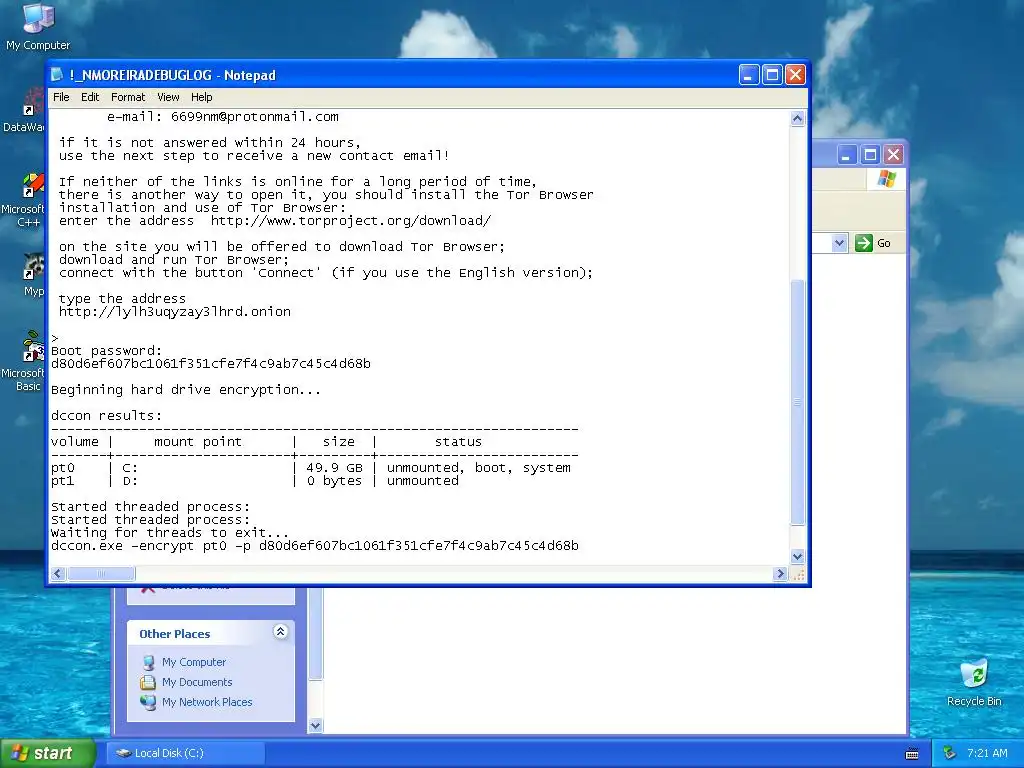
Task: Close the Explorer window behind Notepad
Action: click(x=893, y=155)
